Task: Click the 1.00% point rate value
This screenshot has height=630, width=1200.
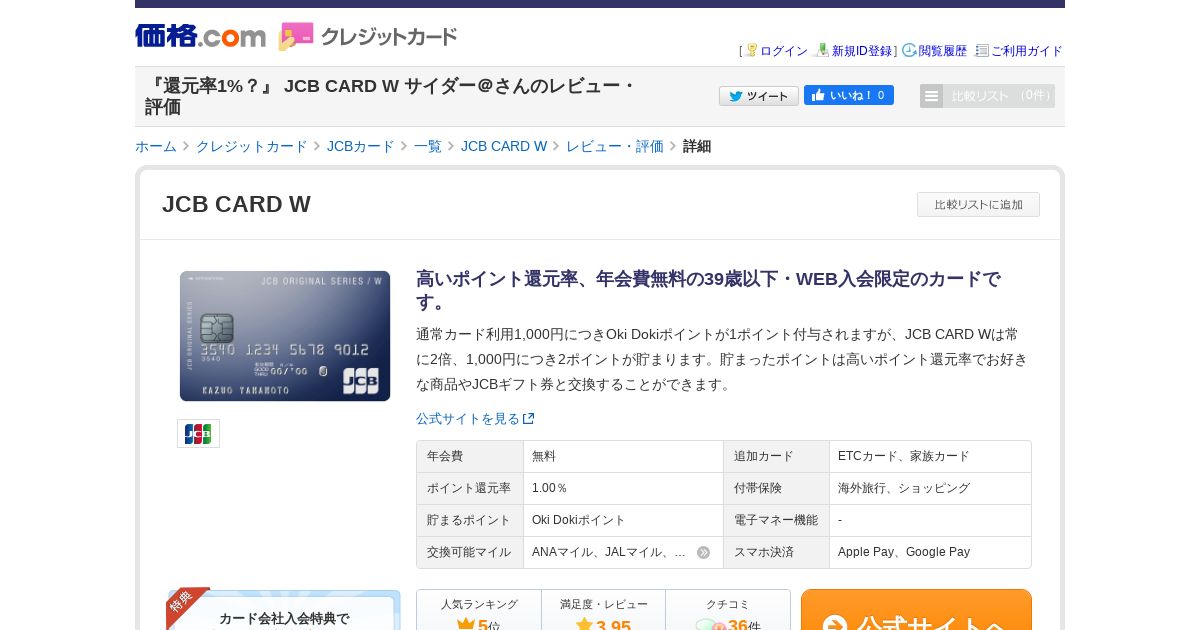Action: click(550, 488)
